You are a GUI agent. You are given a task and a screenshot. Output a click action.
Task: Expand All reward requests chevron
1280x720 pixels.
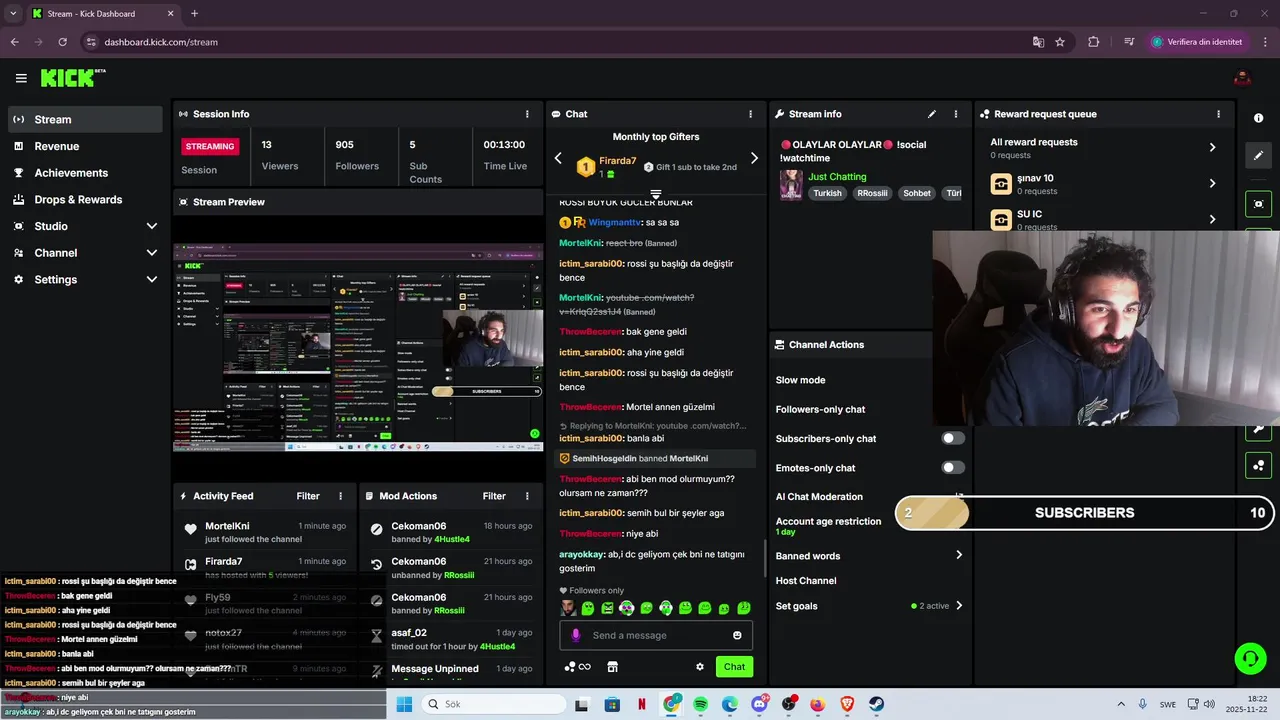(1212, 147)
